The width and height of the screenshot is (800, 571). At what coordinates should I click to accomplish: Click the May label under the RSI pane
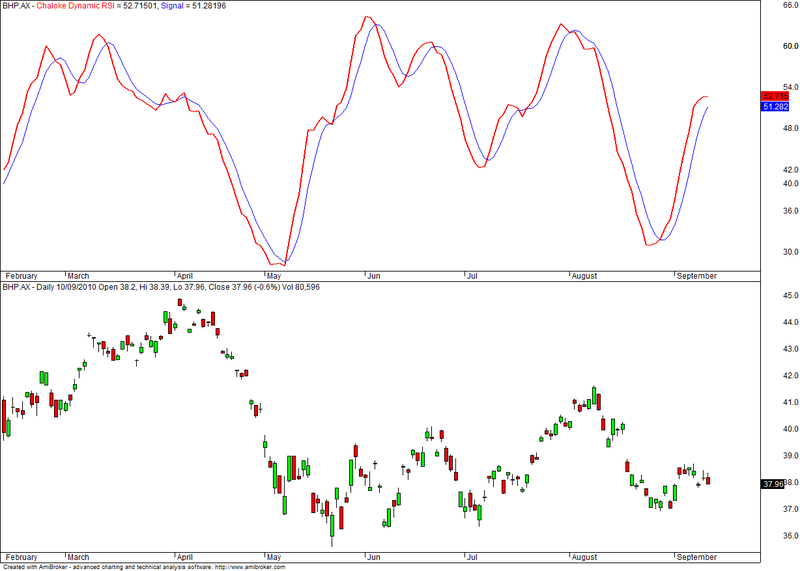[x=274, y=276]
